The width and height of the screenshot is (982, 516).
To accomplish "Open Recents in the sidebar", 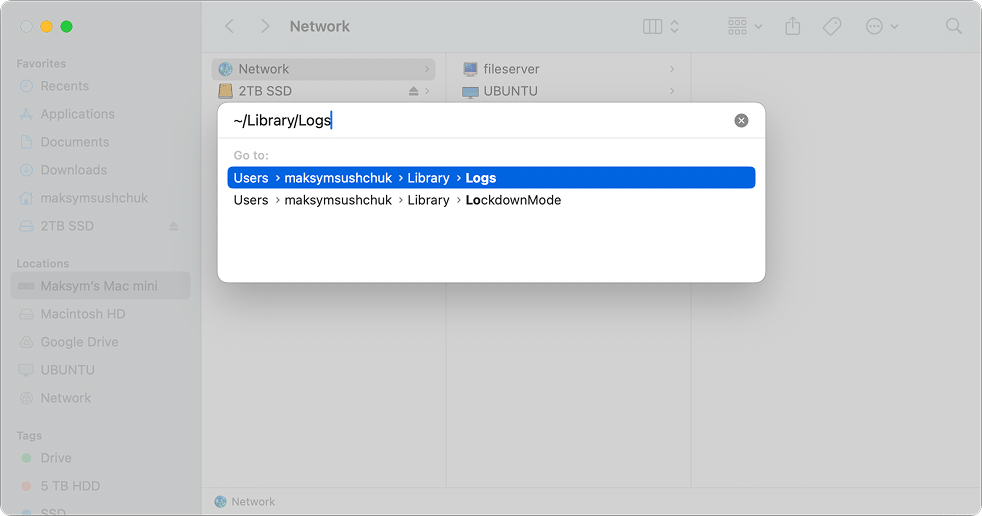I will pyautogui.click(x=65, y=86).
